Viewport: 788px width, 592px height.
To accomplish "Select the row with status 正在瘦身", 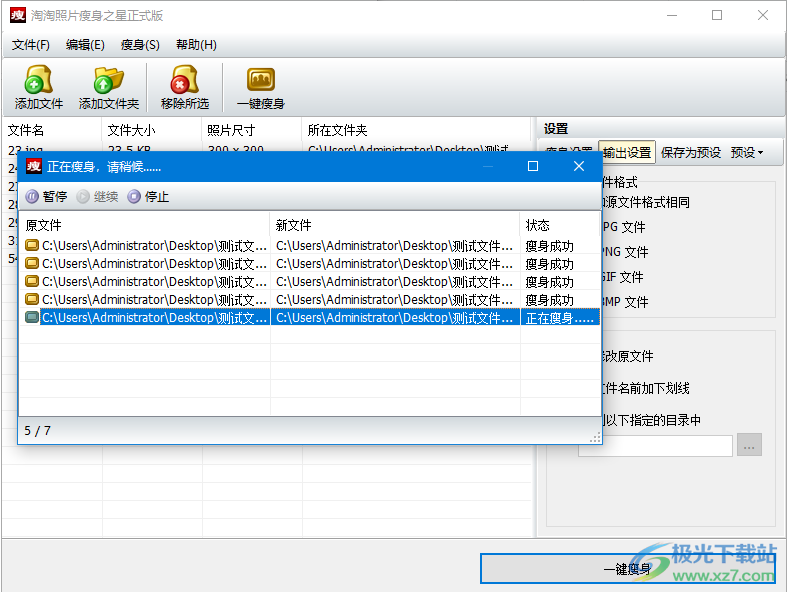I will (x=310, y=318).
